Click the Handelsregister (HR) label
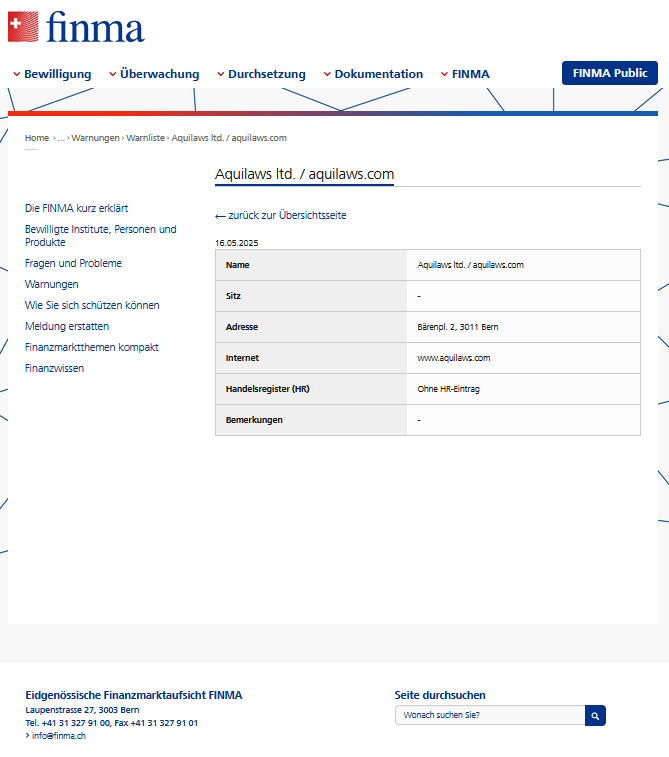The width and height of the screenshot is (669, 757). coord(267,389)
